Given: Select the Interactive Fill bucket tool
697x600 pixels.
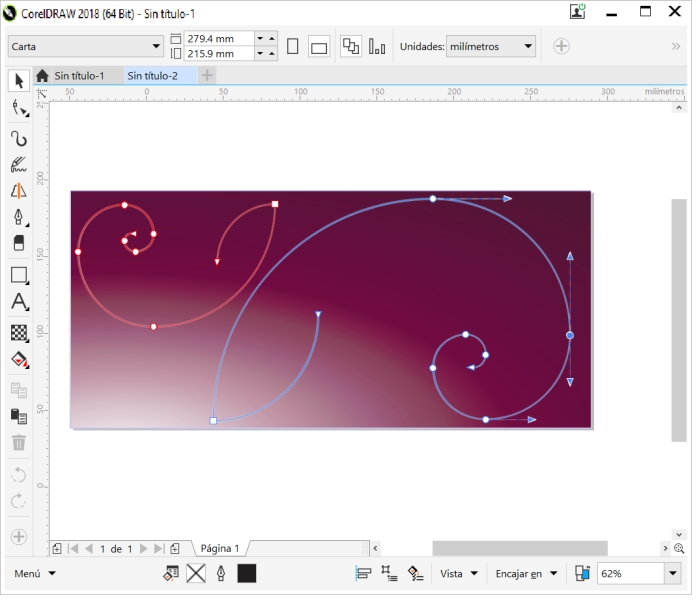Looking at the screenshot, I should tap(18, 360).
